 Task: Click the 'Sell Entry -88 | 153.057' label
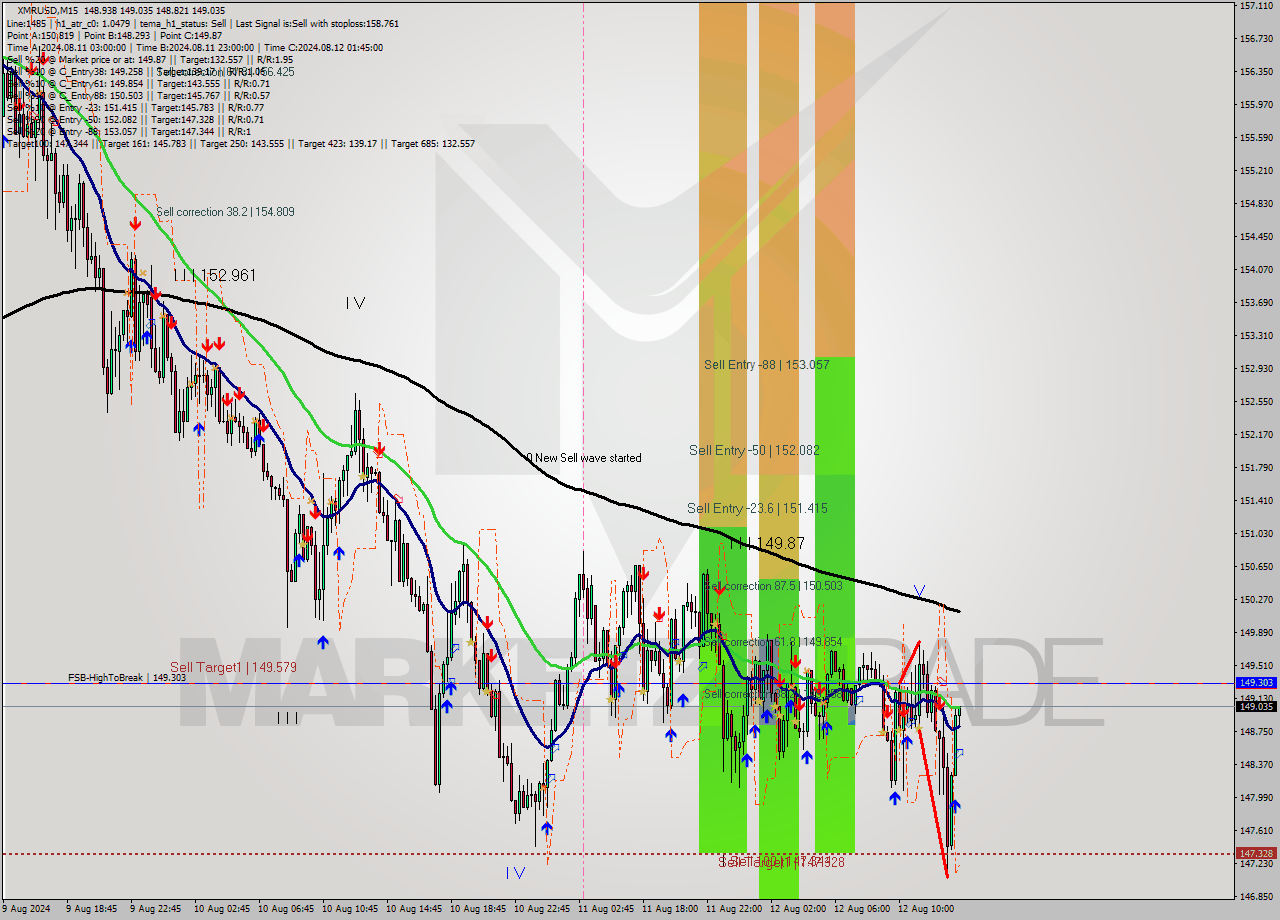click(766, 365)
